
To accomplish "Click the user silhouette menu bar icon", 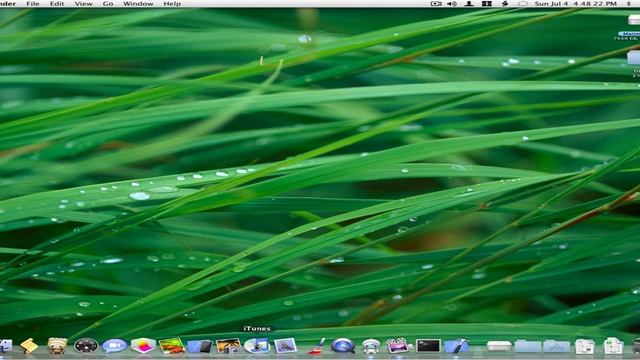I will [x=469, y=4].
